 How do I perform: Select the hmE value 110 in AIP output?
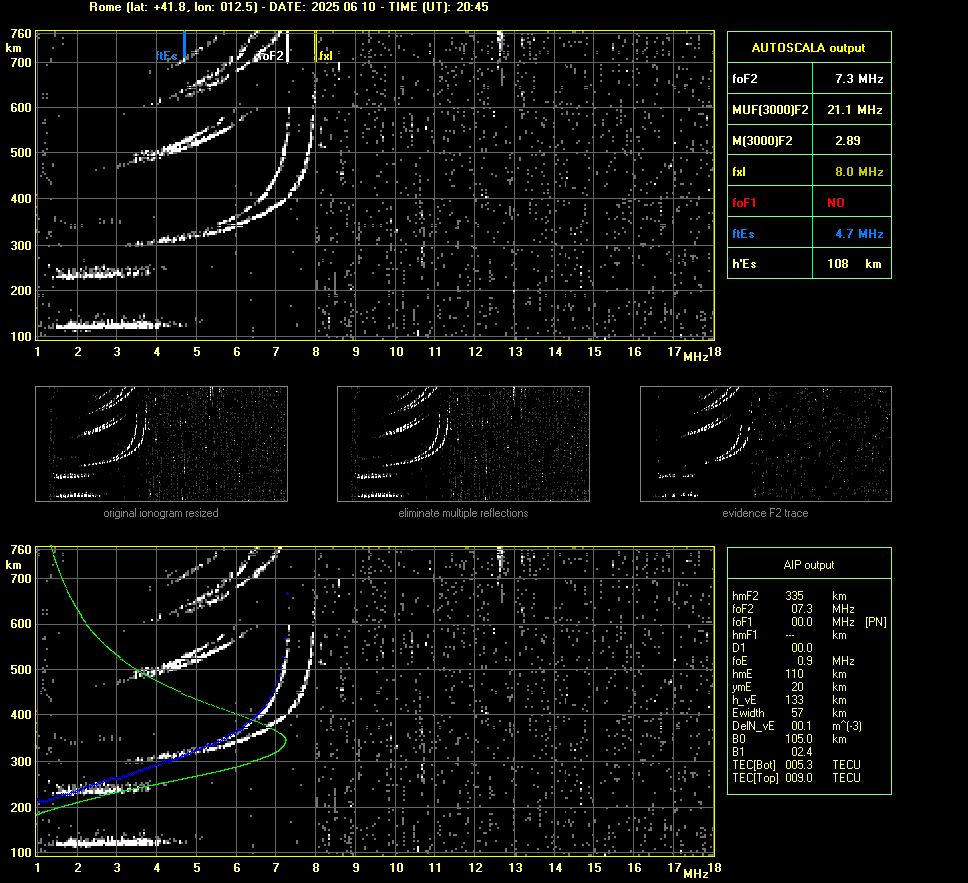point(795,674)
